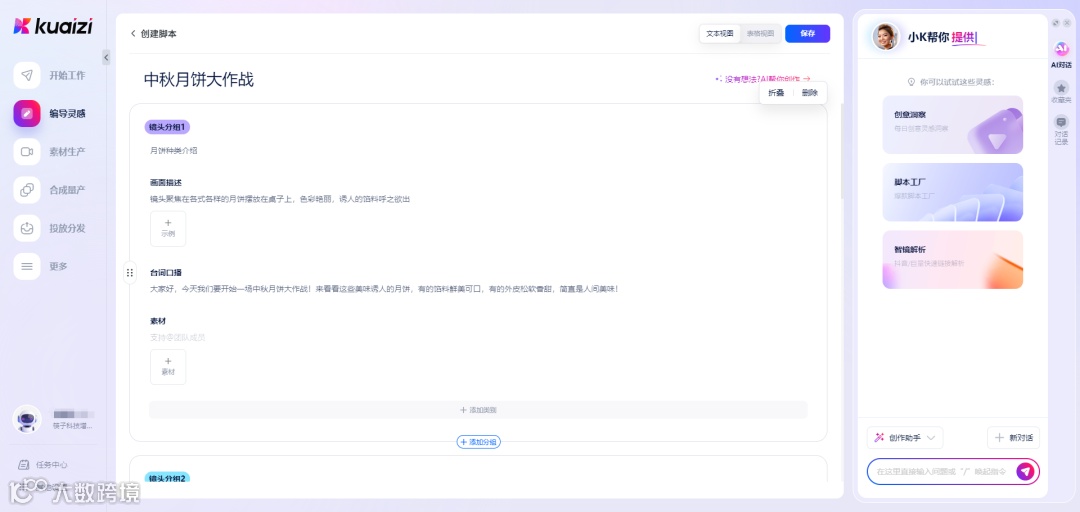Open the 创意洞察 inspiration card
The image size is (1080, 512).
pyautogui.click(x=953, y=125)
